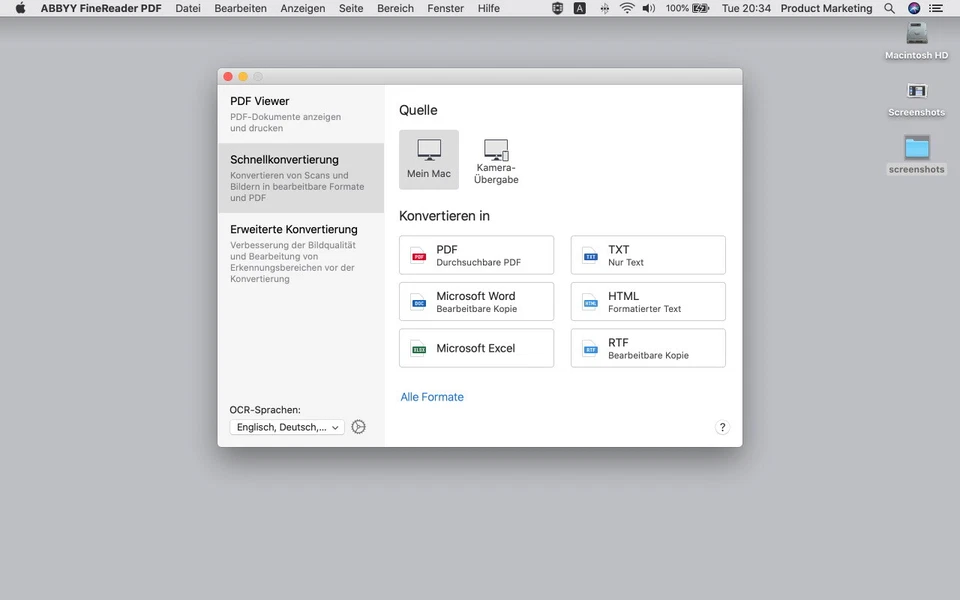
Task: Select the Microsoft Excel format icon
Action: 417,348
